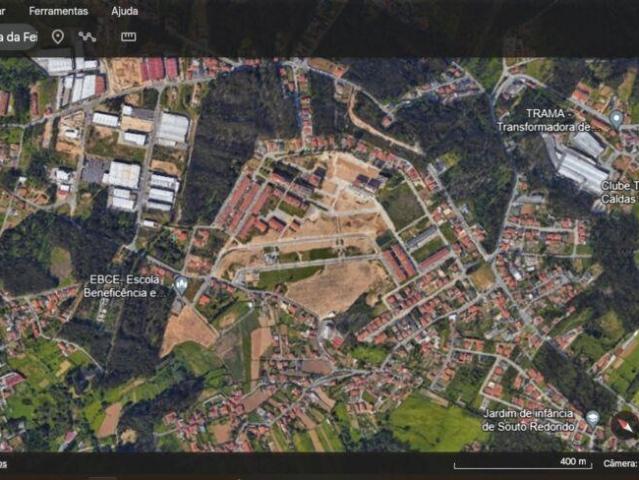The height and width of the screenshot is (480, 639).
Task: Select the draw path tool icon
Action: click(88, 37)
